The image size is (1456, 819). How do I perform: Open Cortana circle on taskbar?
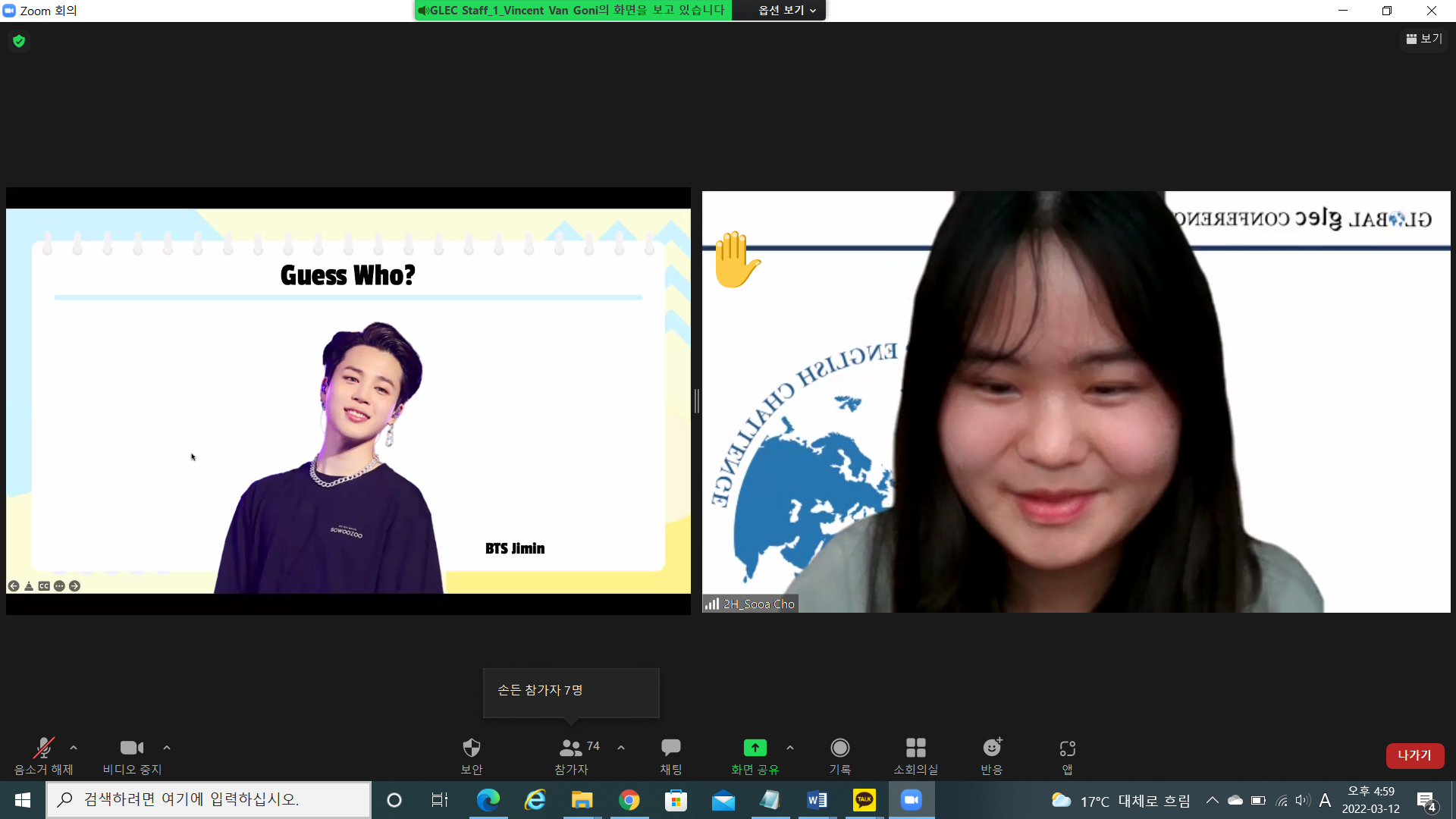[x=394, y=800]
